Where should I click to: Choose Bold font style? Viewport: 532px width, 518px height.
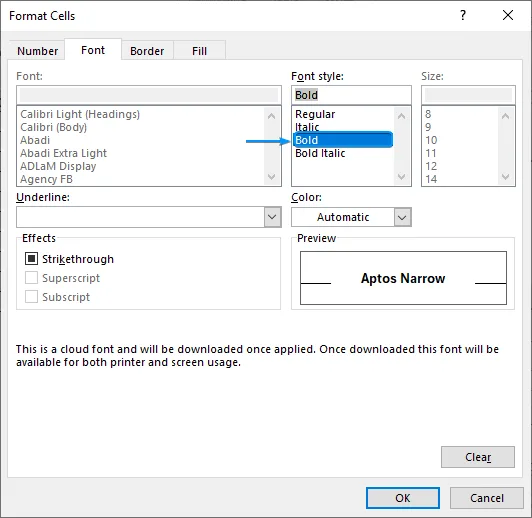343,140
